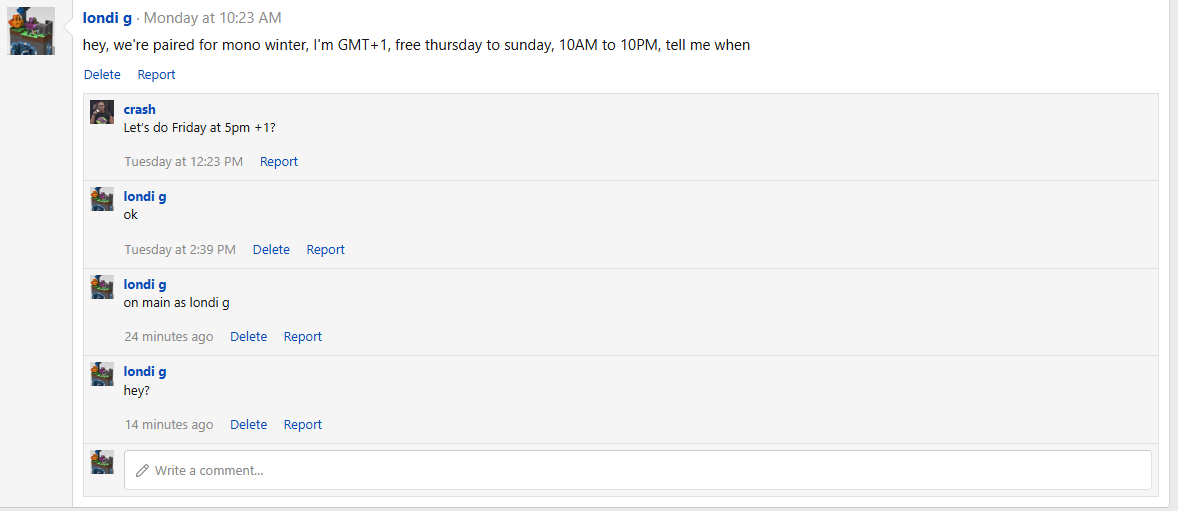Click the pencil icon in comment box
The image size is (1178, 511).
point(142,470)
